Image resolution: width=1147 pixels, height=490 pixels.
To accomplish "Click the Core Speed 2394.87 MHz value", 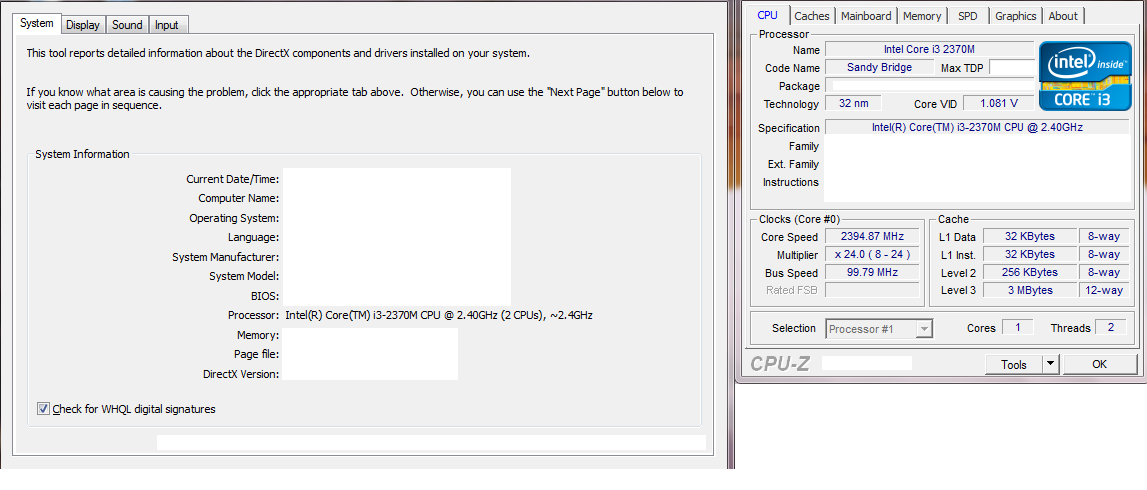I will 872,236.
